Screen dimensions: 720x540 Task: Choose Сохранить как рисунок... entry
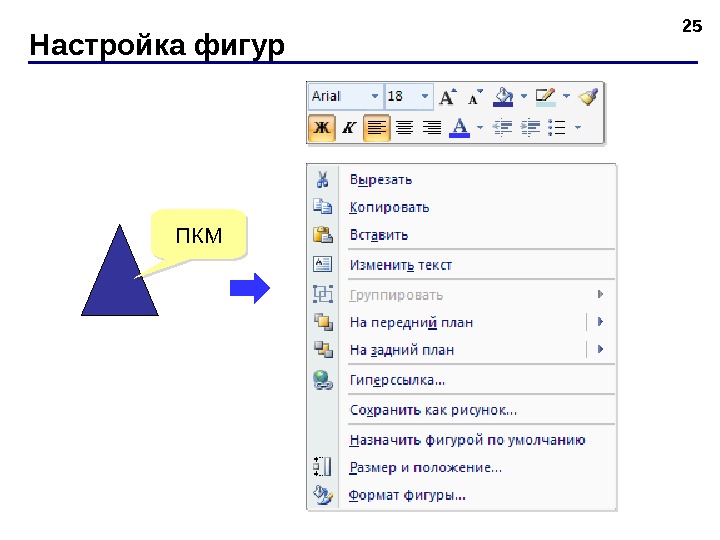[461, 410]
